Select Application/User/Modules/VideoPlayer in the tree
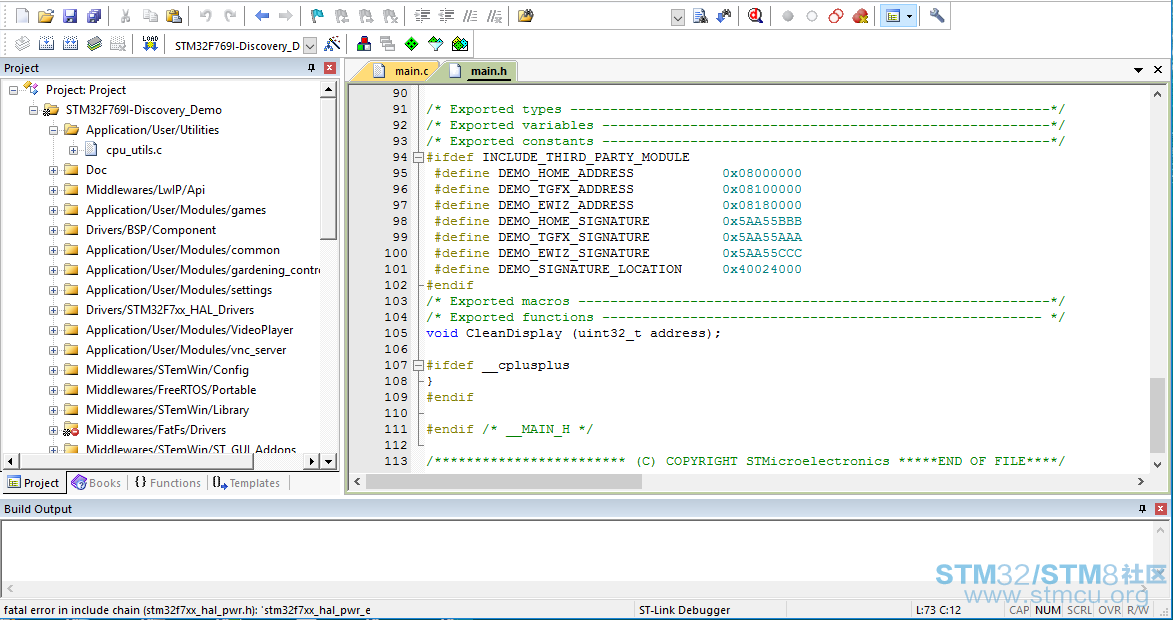 (x=189, y=330)
